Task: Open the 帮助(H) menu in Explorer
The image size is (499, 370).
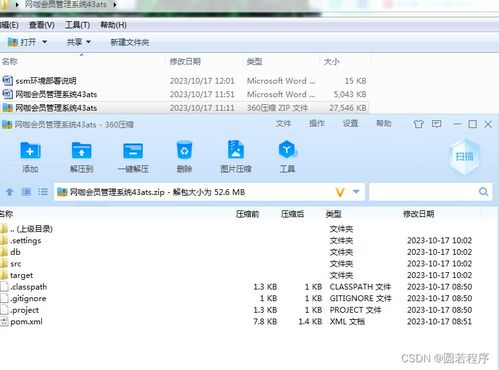Action: pyautogui.click(x=113, y=25)
